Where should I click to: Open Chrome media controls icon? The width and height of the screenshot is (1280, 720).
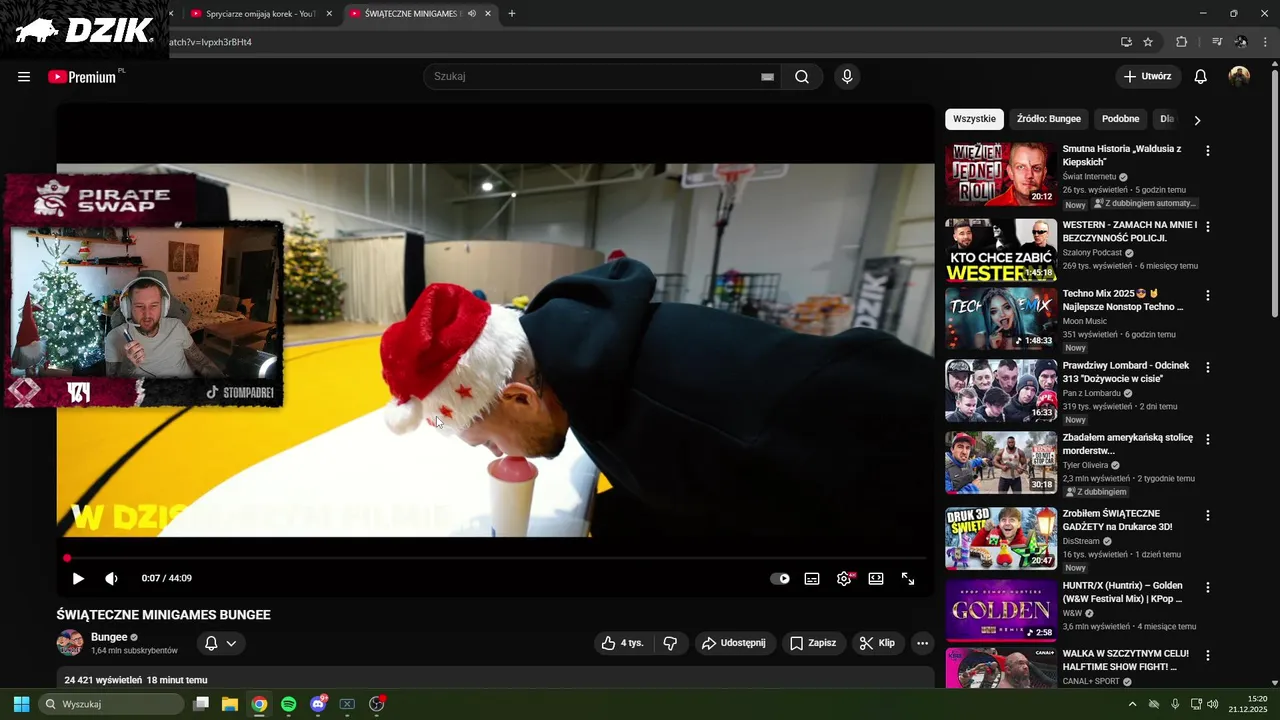[x=1217, y=42]
